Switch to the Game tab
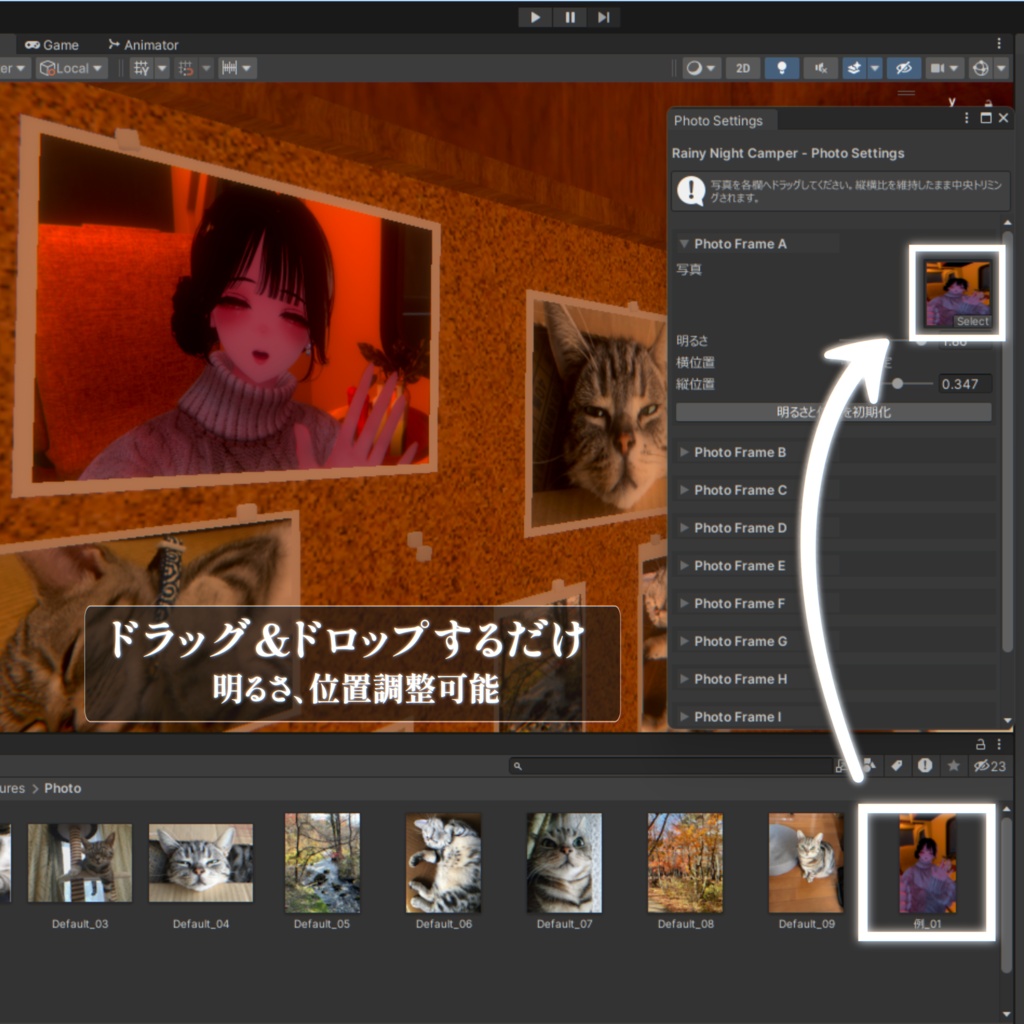The image size is (1024, 1024). pos(52,45)
